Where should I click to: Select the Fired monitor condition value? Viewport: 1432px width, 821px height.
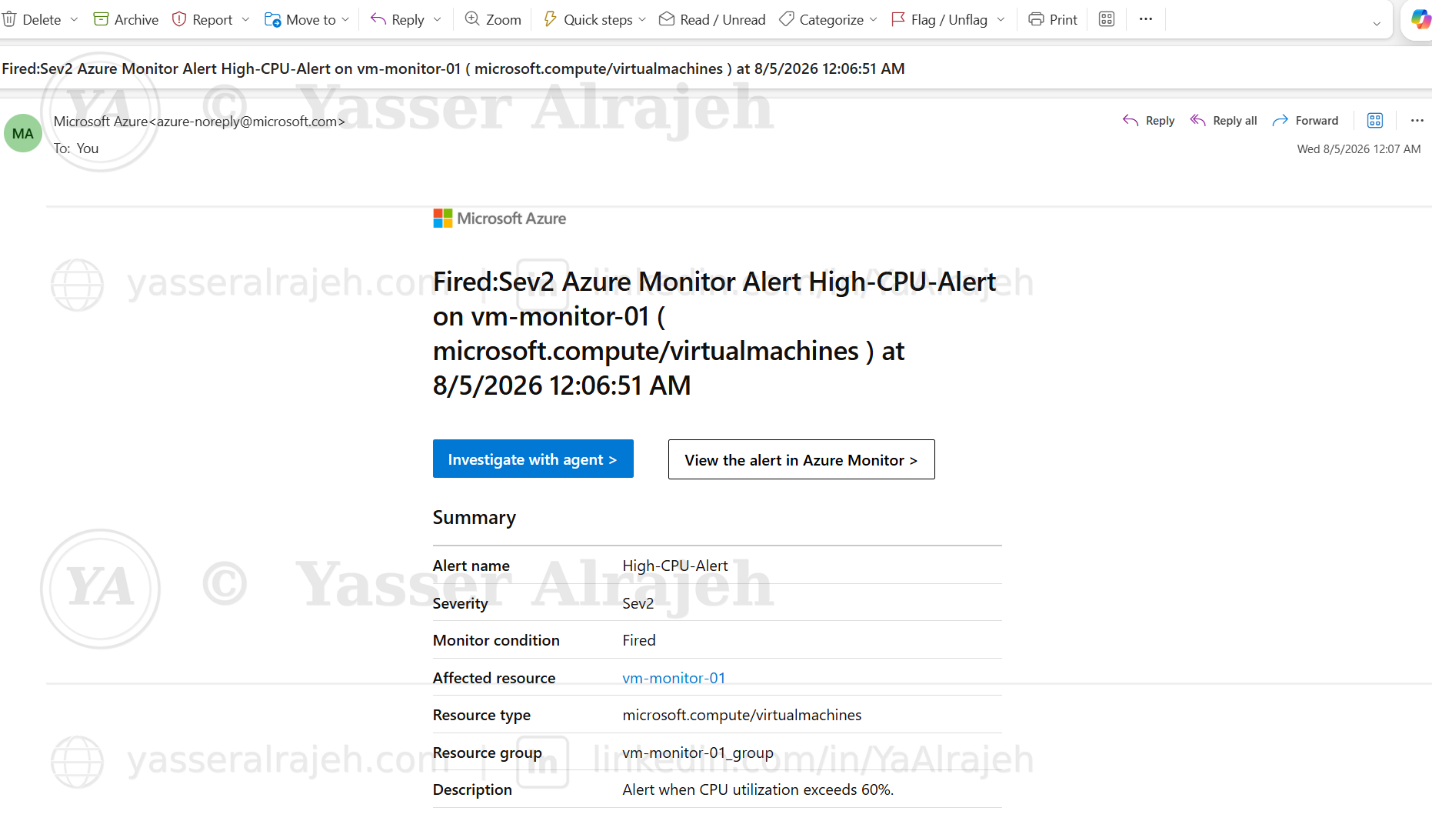tap(639, 640)
